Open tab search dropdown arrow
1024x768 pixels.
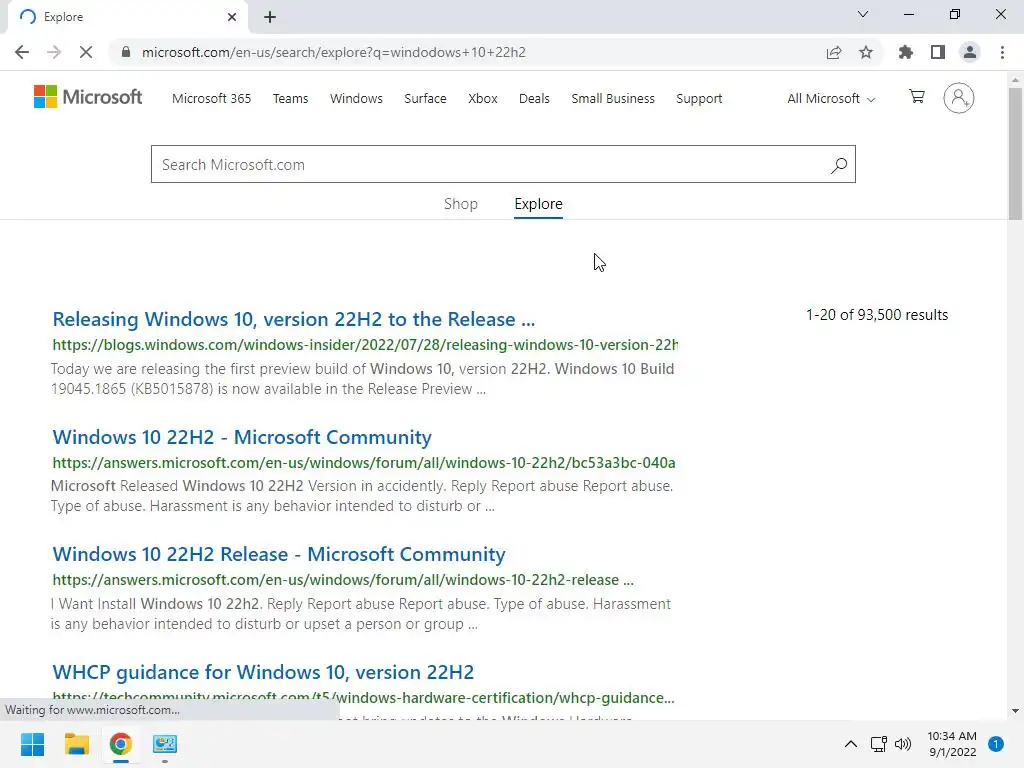tap(862, 14)
